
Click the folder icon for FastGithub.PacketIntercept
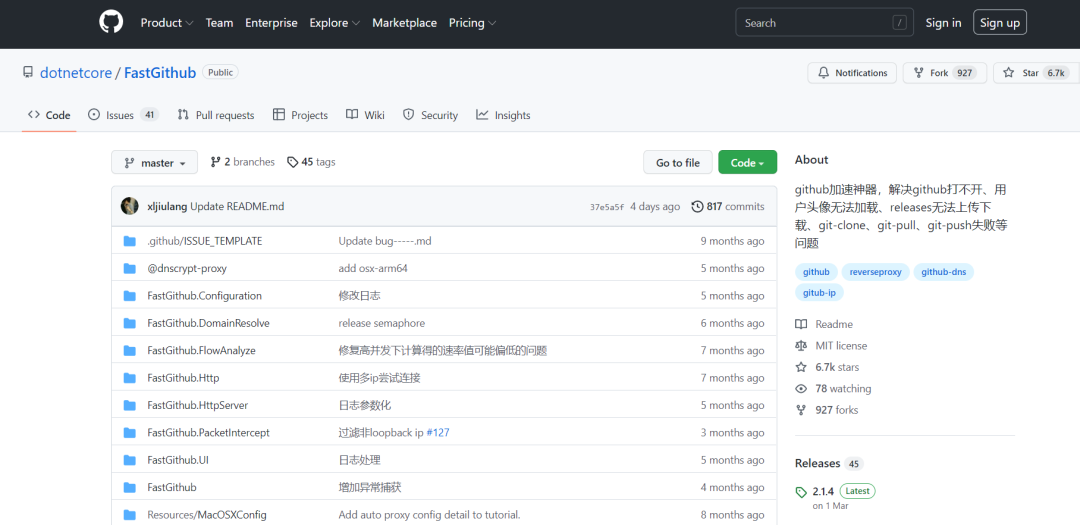129,433
